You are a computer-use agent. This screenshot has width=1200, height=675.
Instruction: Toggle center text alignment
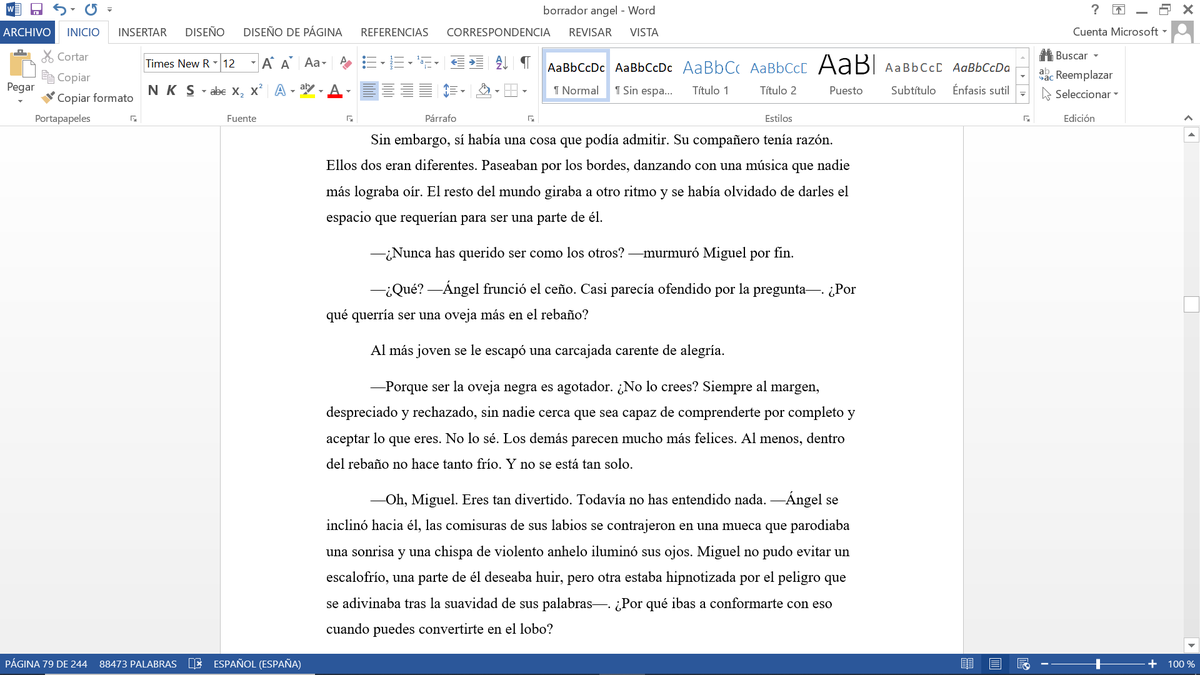coord(388,90)
